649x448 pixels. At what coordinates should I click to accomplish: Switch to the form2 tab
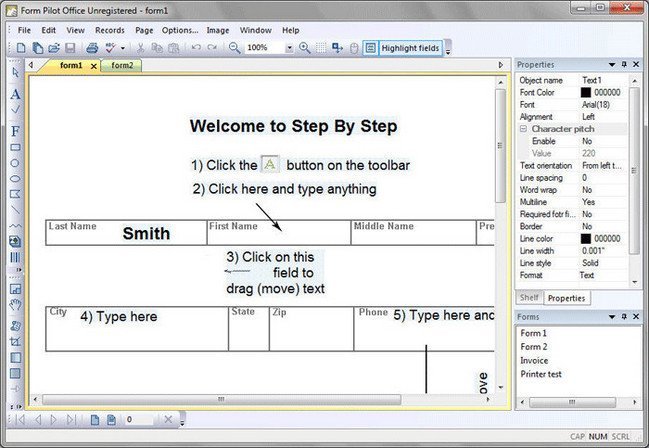pyautogui.click(x=122, y=65)
